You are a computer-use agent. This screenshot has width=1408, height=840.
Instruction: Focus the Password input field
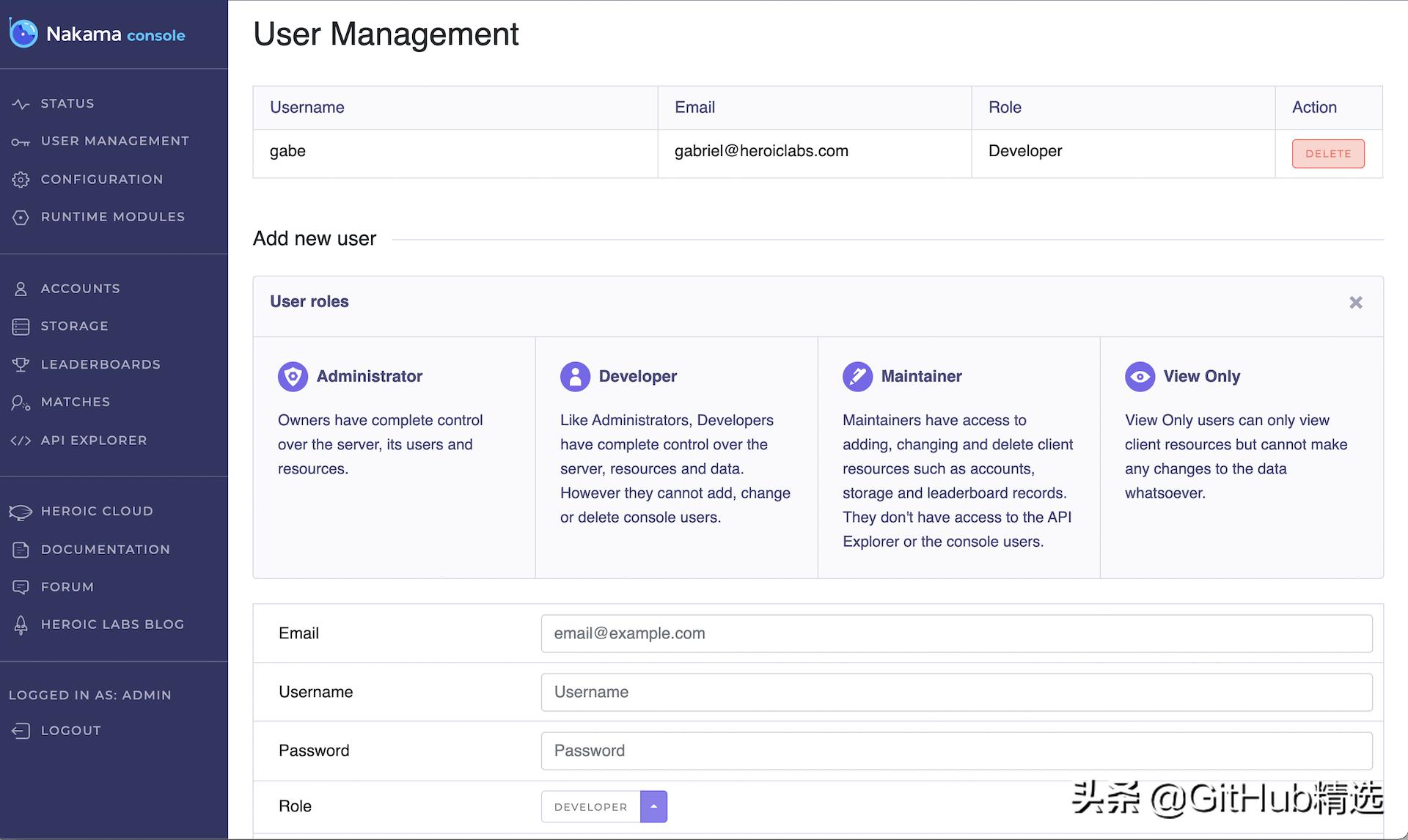956,751
